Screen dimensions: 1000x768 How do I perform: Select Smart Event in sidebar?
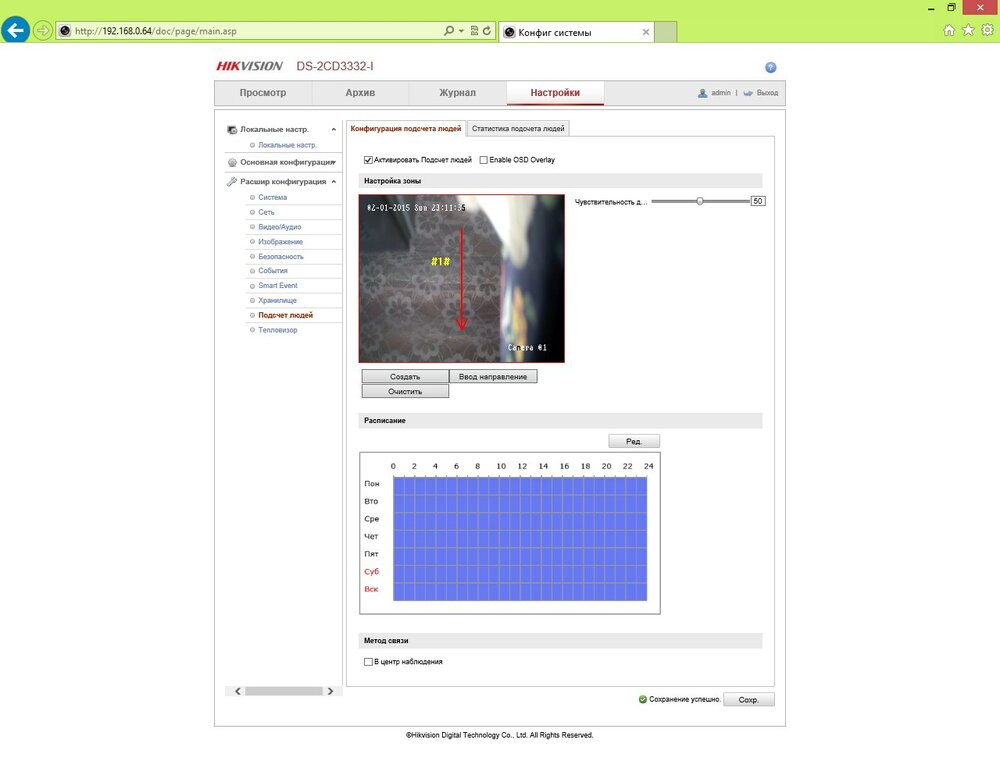[x=277, y=286]
